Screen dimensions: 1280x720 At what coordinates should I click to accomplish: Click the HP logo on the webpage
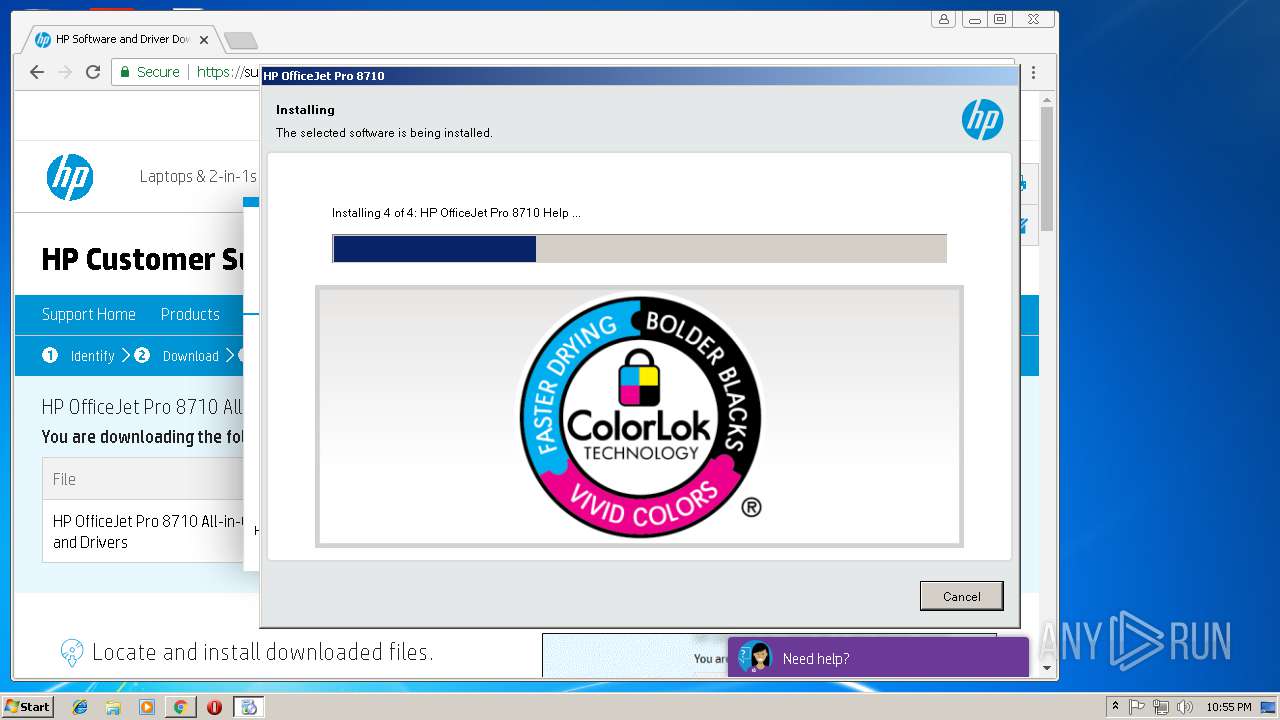pyautogui.click(x=70, y=177)
